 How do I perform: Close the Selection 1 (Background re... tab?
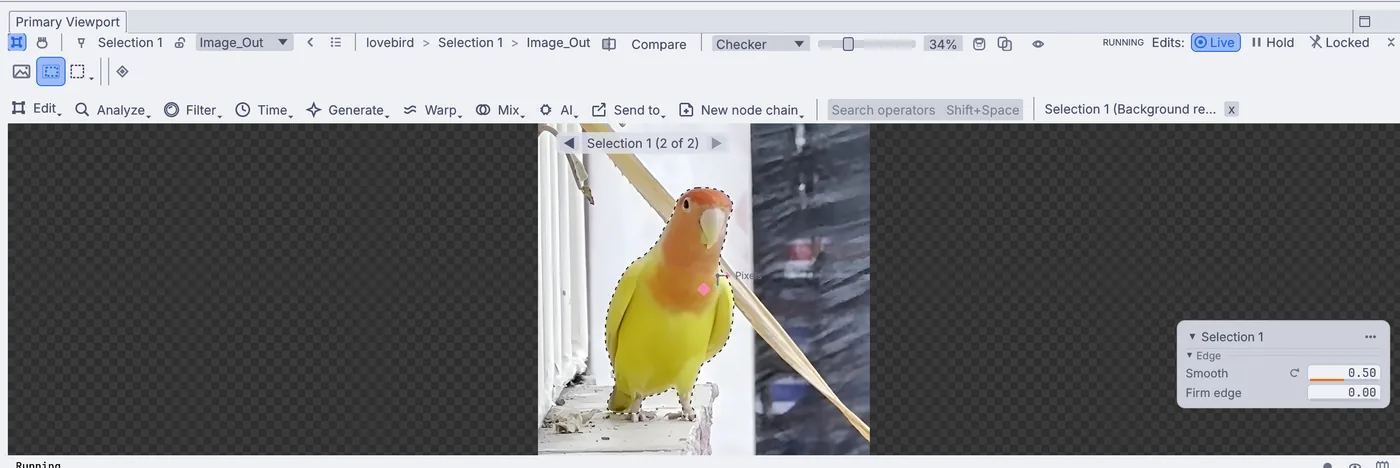[x=1231, y=109]
